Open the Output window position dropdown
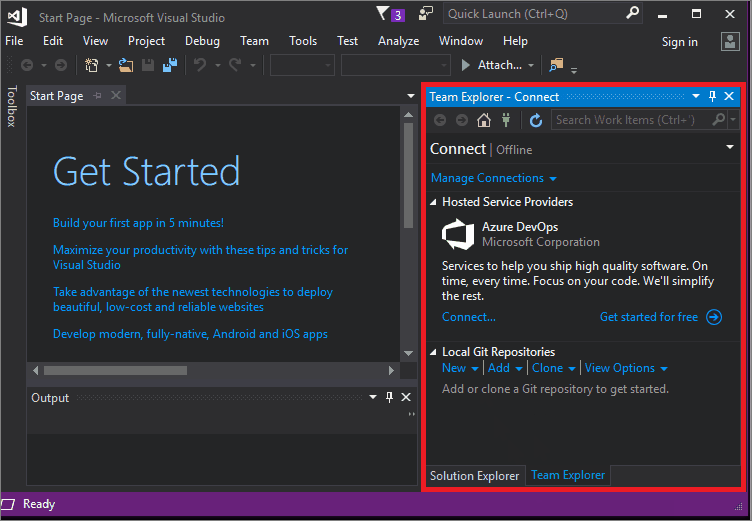Viewport: 752px width, 521px height. click(x=373, y=397)
